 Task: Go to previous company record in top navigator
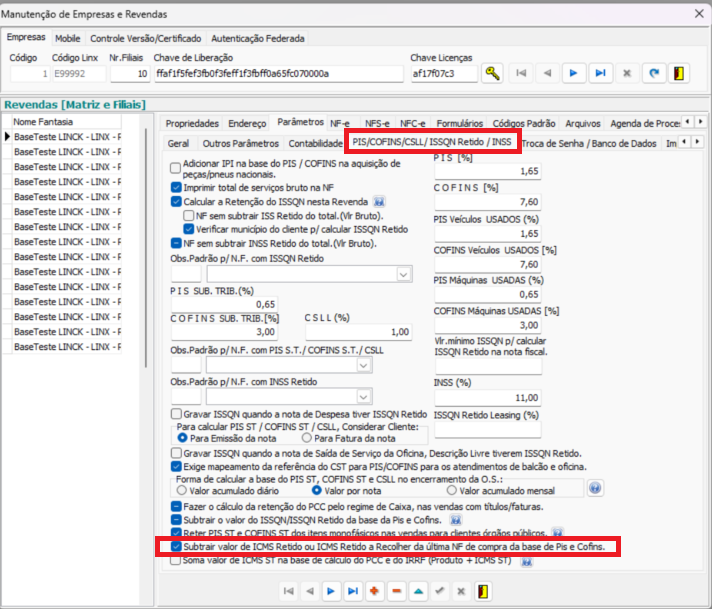coord(547,73)
